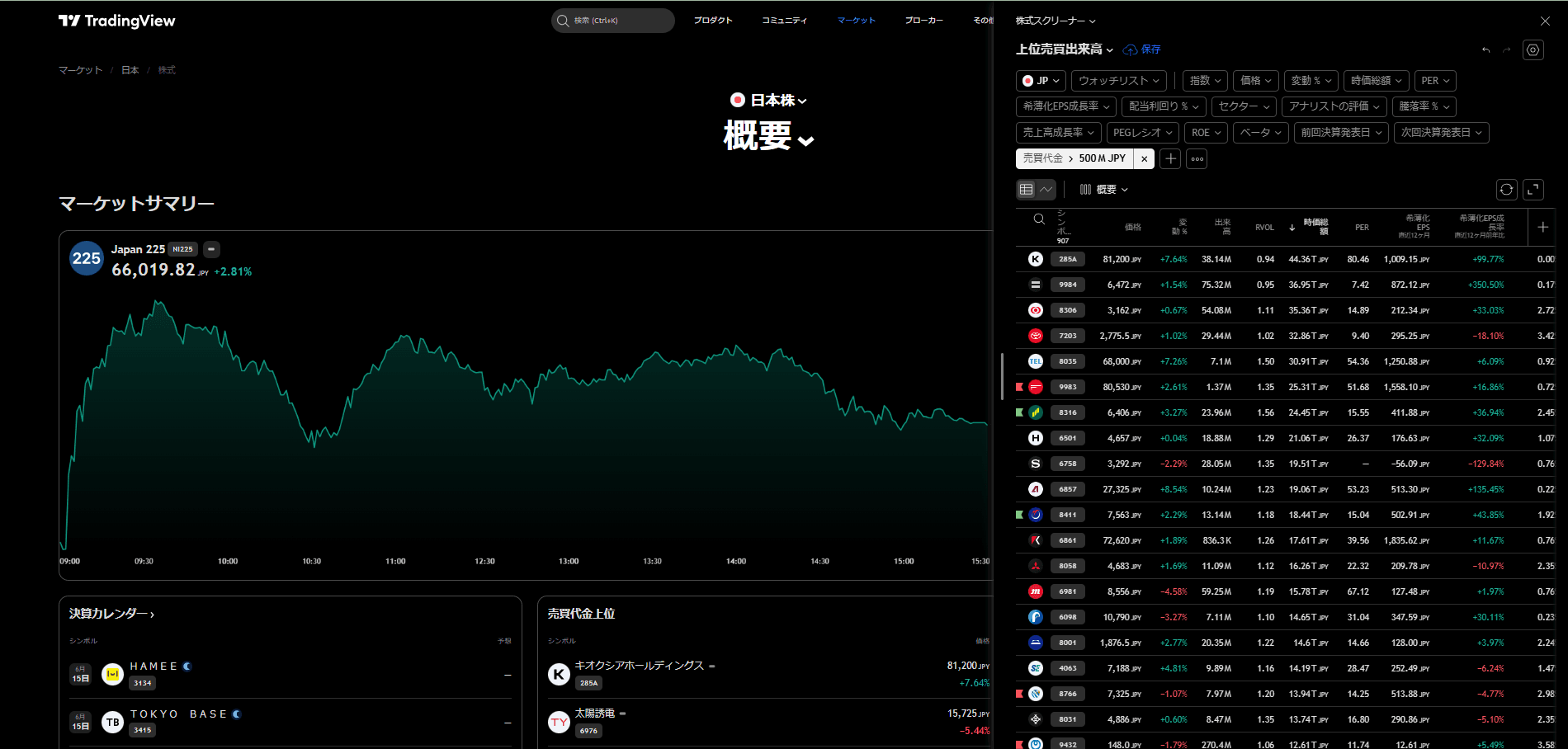Viewport: 1568px width, 749px height.
Task: Open the 次回決算発表日 filter
Action: 1441,133
